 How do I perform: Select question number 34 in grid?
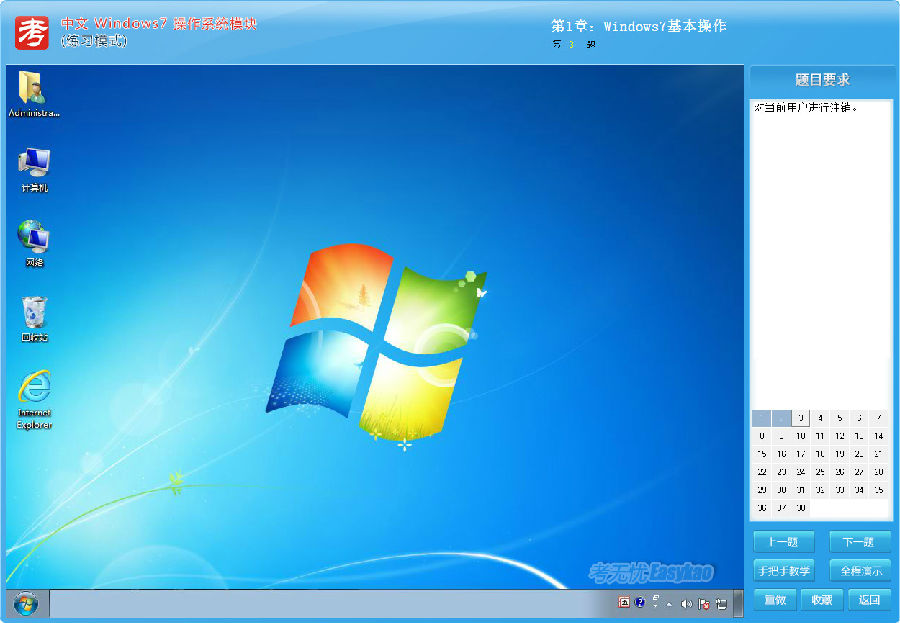[x=859, y=490]
